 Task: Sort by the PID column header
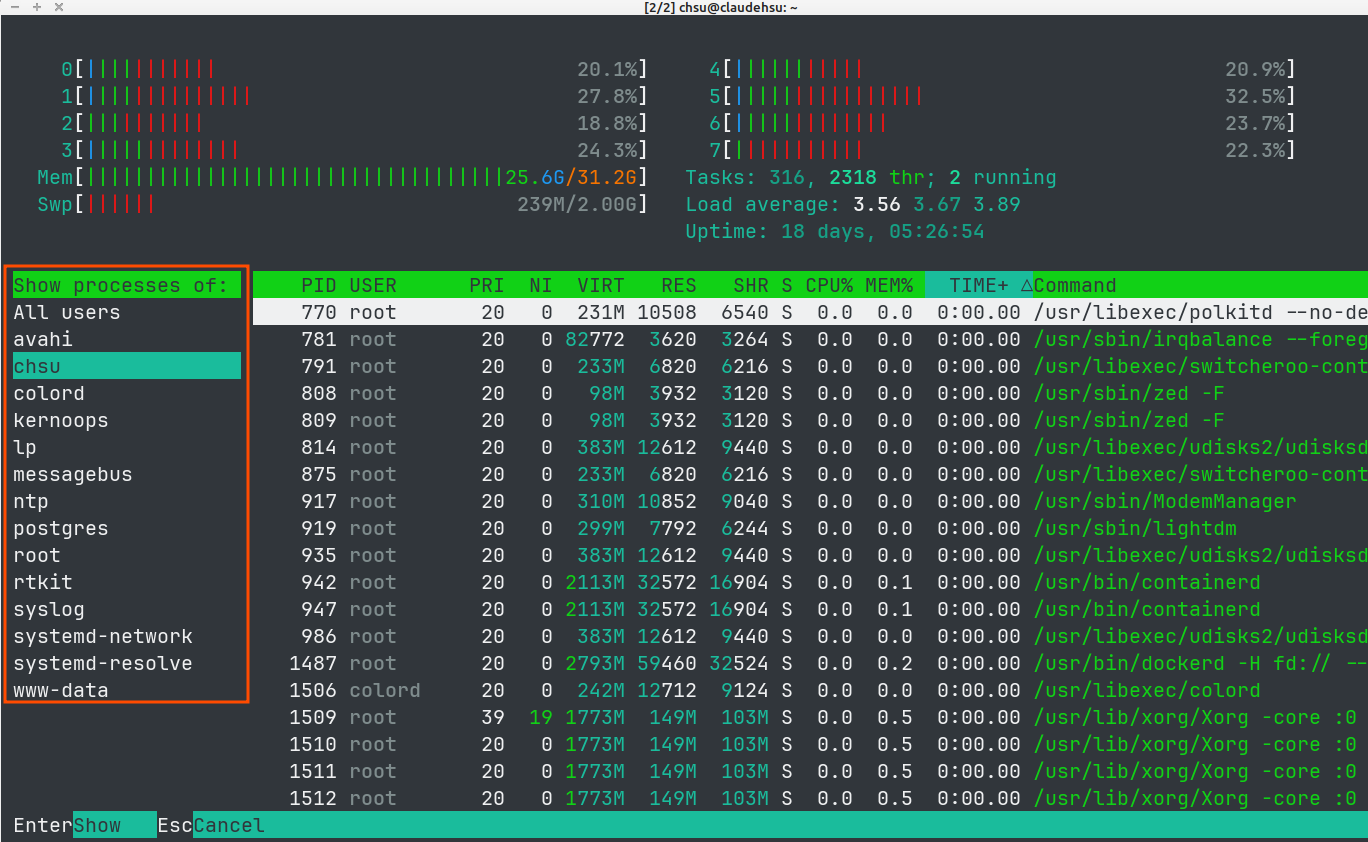(319, 285)
